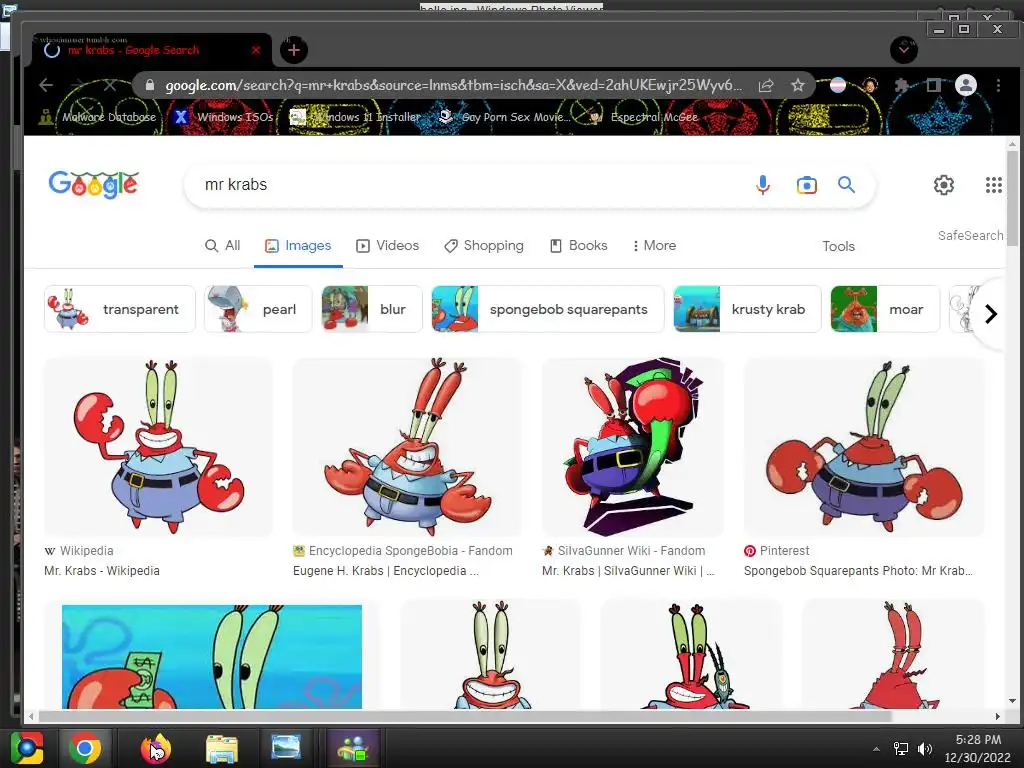This screenshot has height=768, width=1024.
Task: Switch to the All results tab
Action: click(x=223, y=246)
